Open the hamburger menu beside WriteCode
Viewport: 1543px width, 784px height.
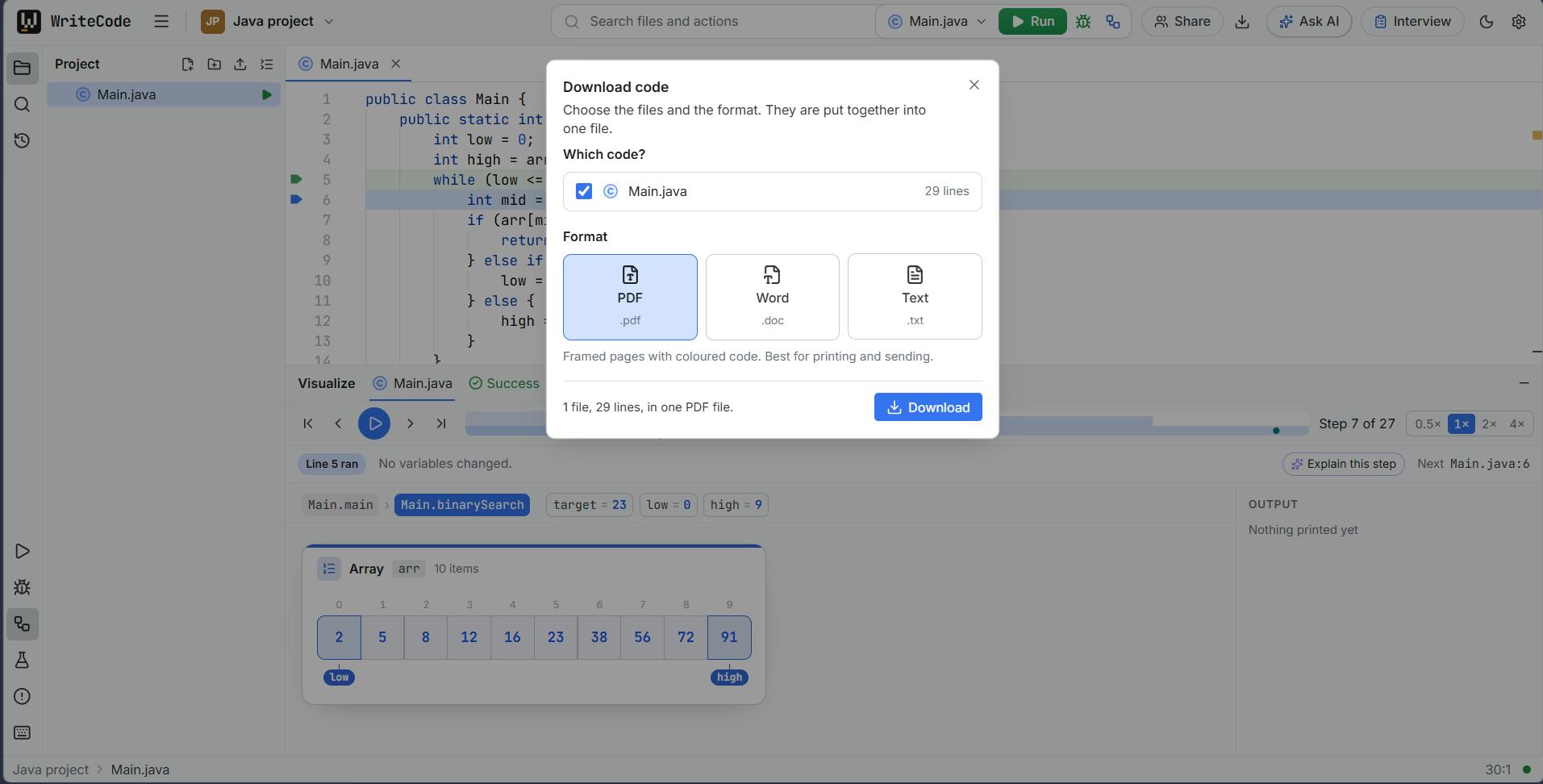pyautogui.click(x=161, y=22)
